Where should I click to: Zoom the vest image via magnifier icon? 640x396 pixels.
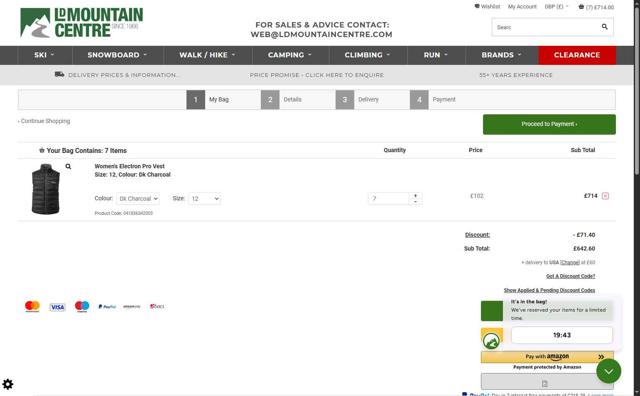click(68, 166)
